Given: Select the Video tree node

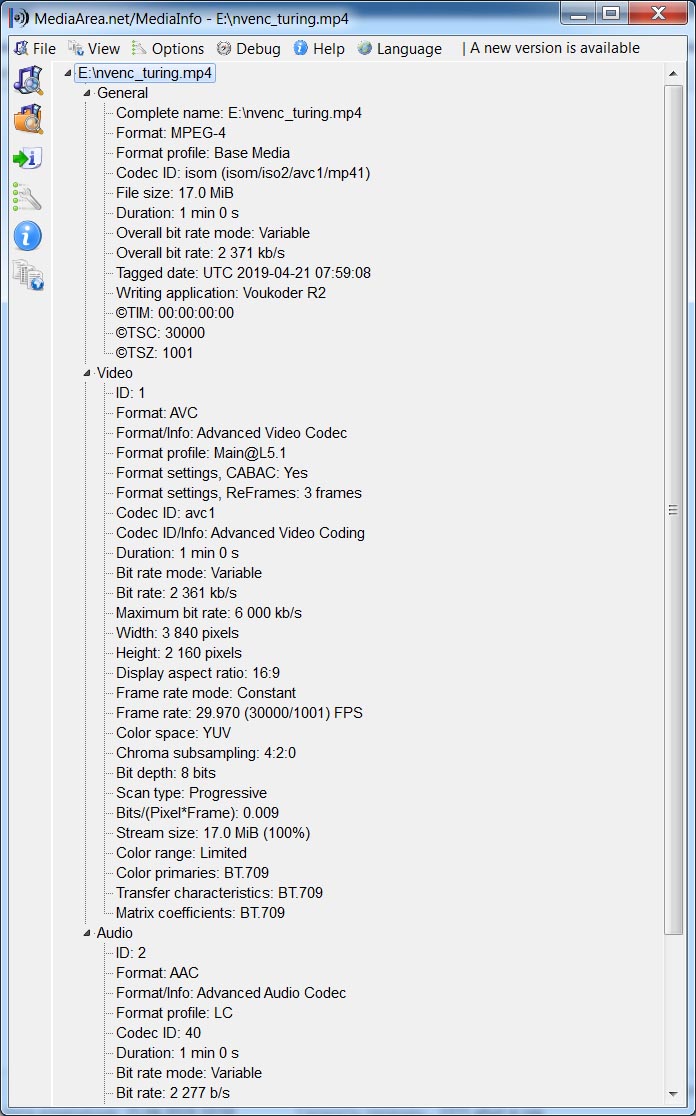Looking at the screenshot, I should pyautogui.click(x=115, y=373).
